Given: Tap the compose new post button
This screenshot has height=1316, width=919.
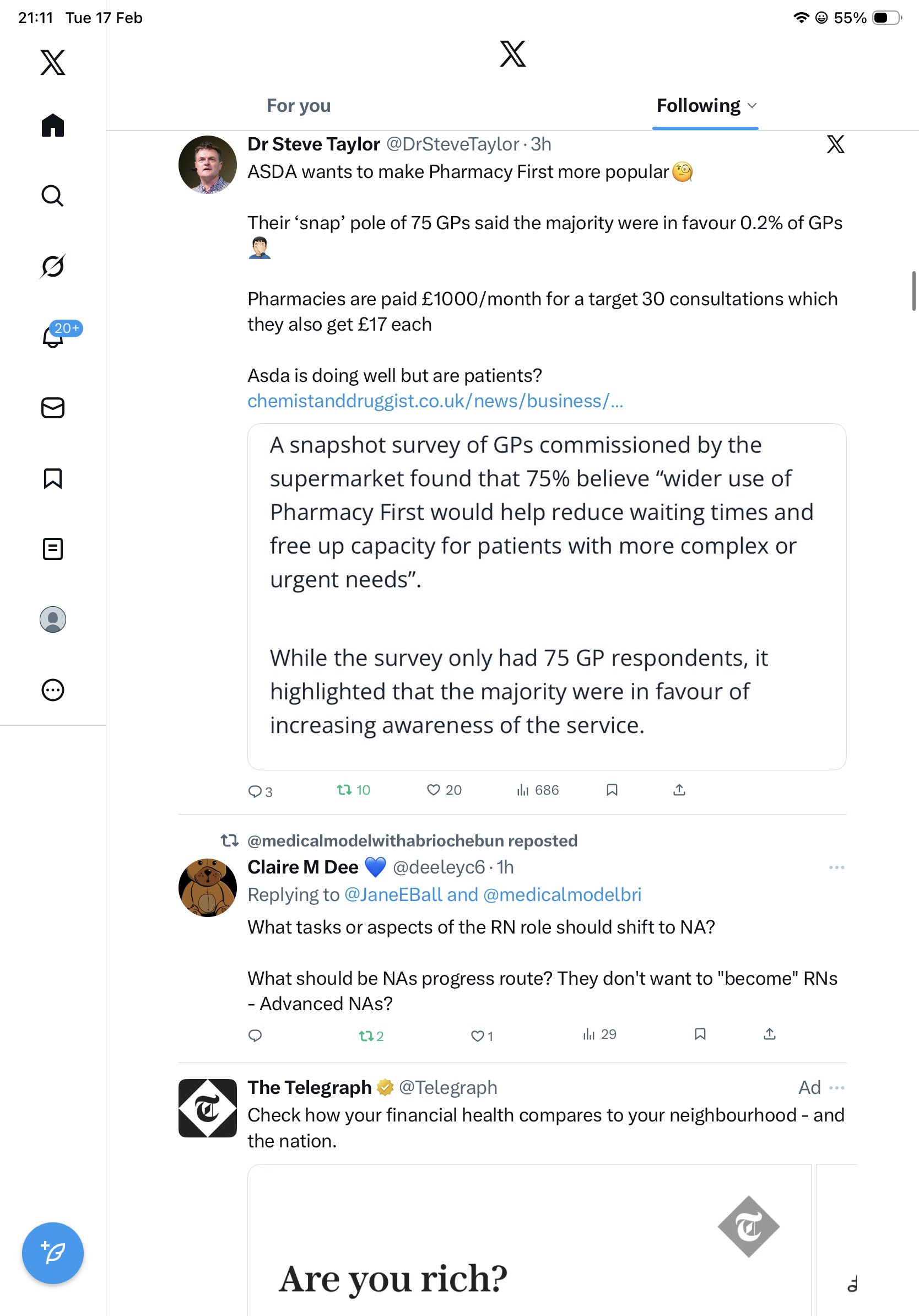Looking at the screenshot, I should click(x=53, y=1253).
